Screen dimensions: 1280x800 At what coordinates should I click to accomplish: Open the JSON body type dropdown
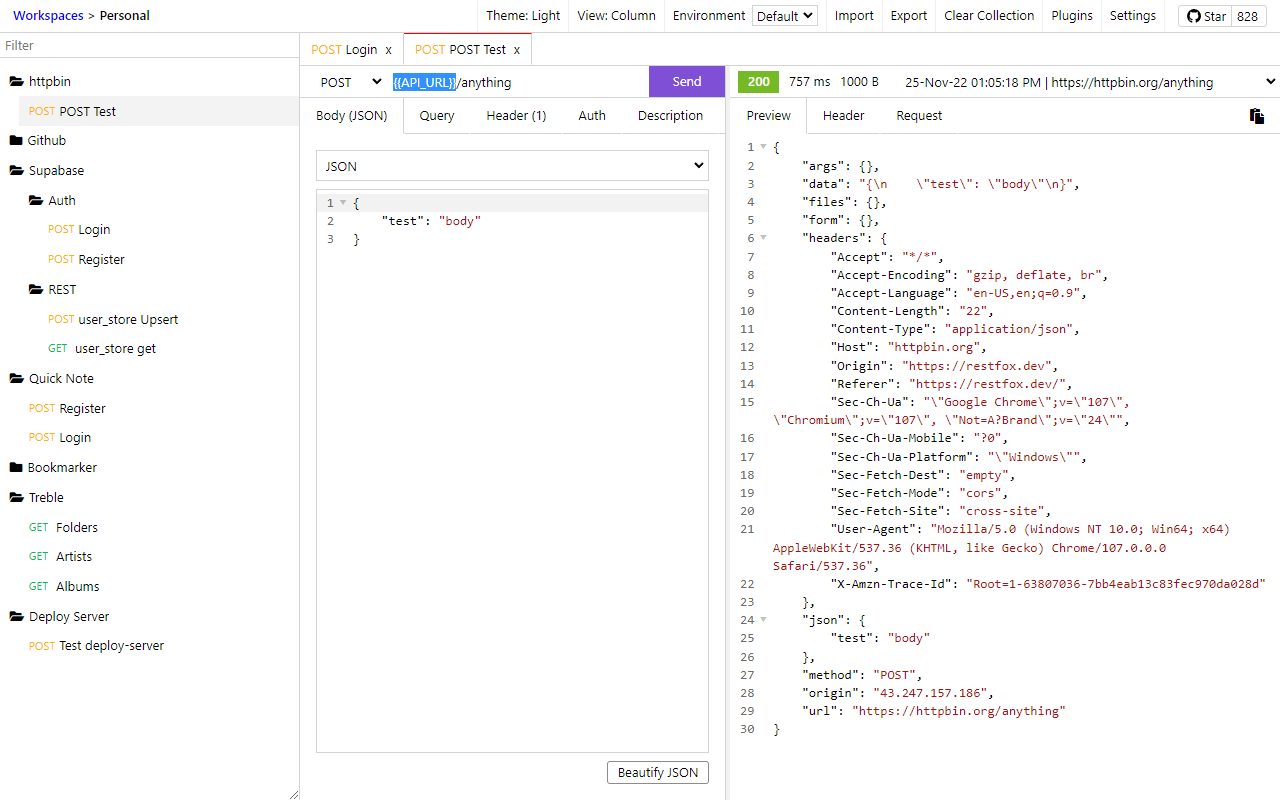pyautogui.click(x=512, y=166)
